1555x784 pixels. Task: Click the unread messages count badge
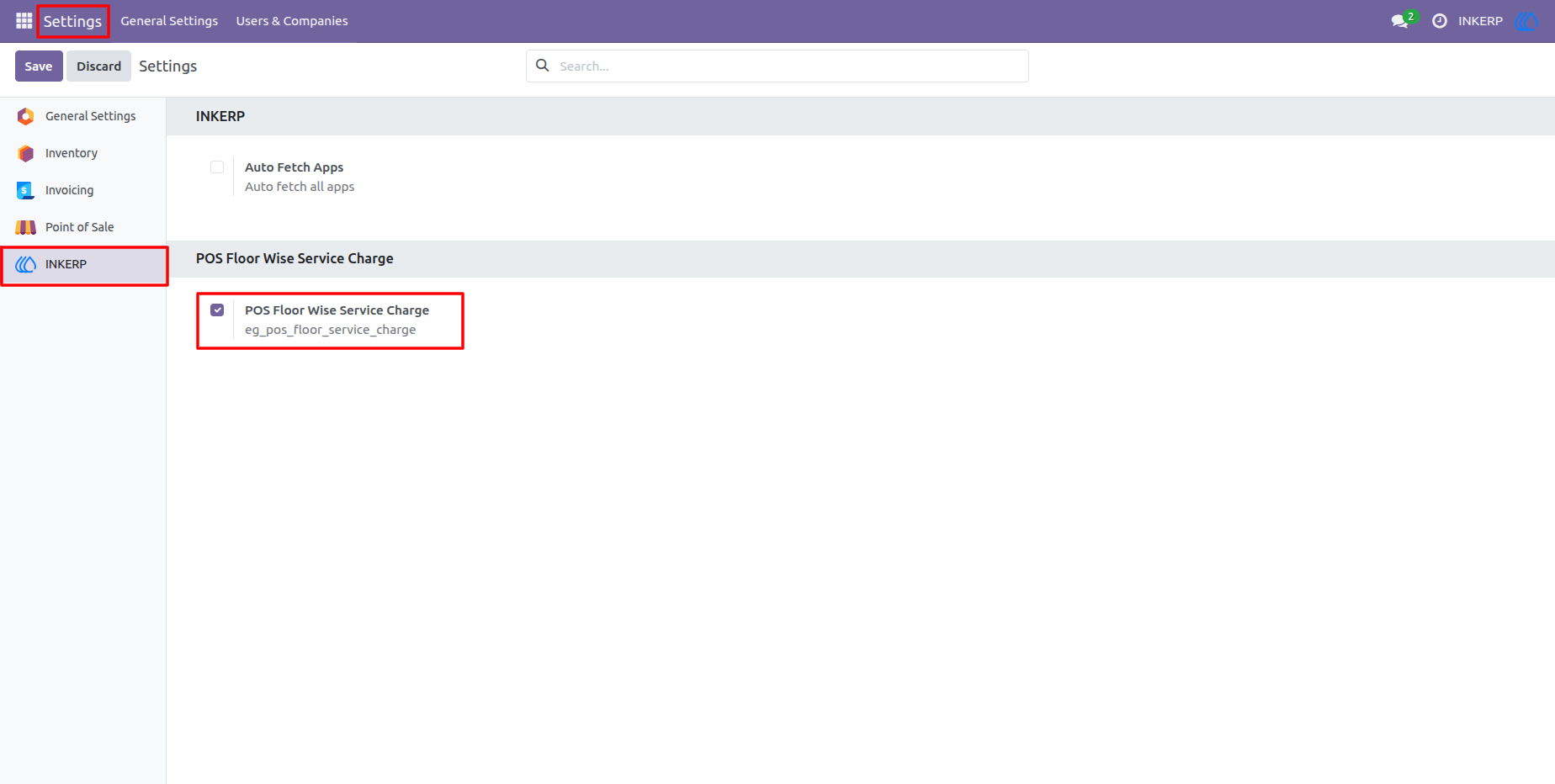click(x=1411, y=16)
